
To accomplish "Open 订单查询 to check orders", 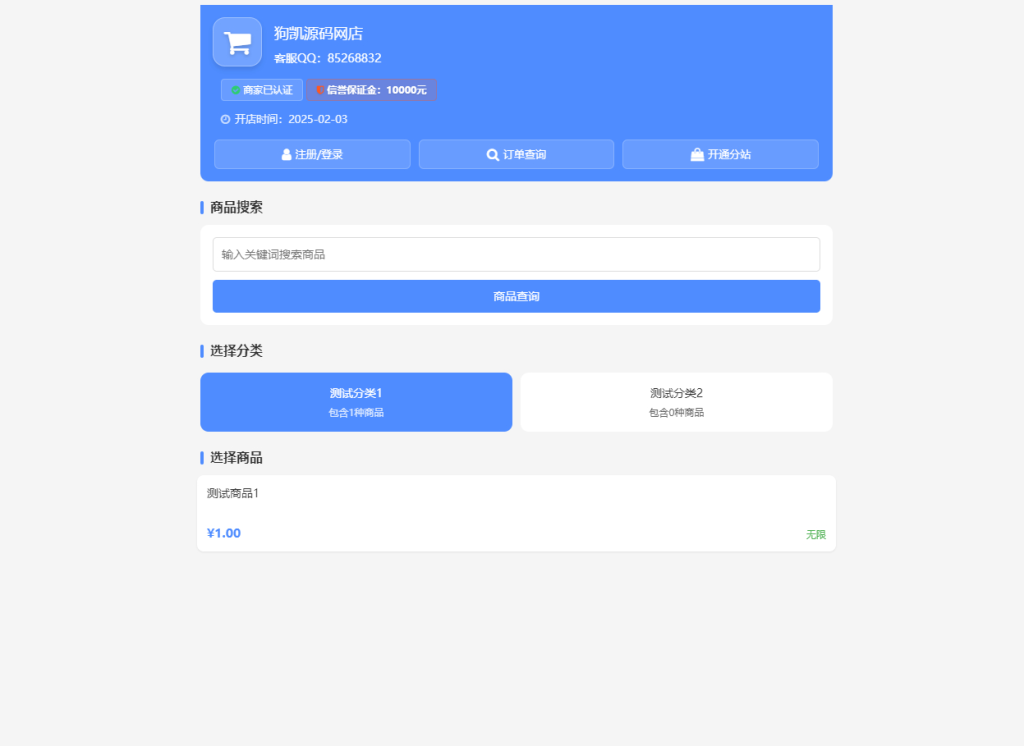I will (515, 153).
